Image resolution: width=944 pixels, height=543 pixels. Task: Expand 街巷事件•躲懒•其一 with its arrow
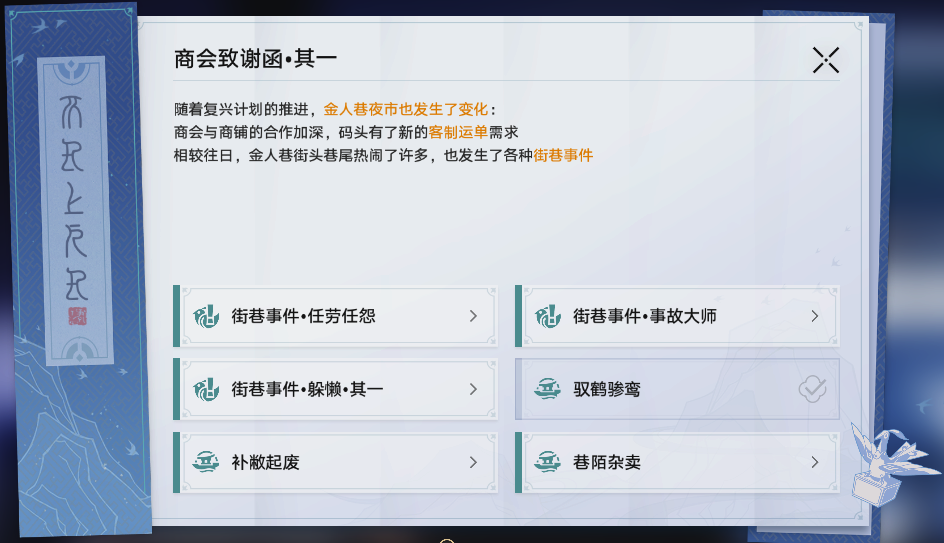[x=473, y=389]
